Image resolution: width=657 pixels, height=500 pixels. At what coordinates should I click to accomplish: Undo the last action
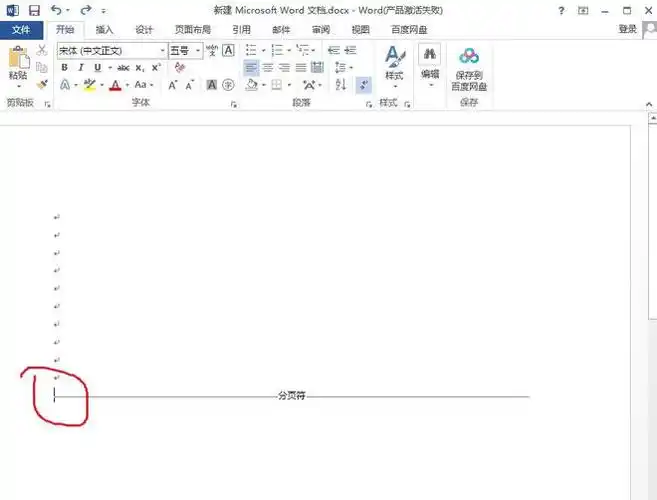(x=56, y=10)
